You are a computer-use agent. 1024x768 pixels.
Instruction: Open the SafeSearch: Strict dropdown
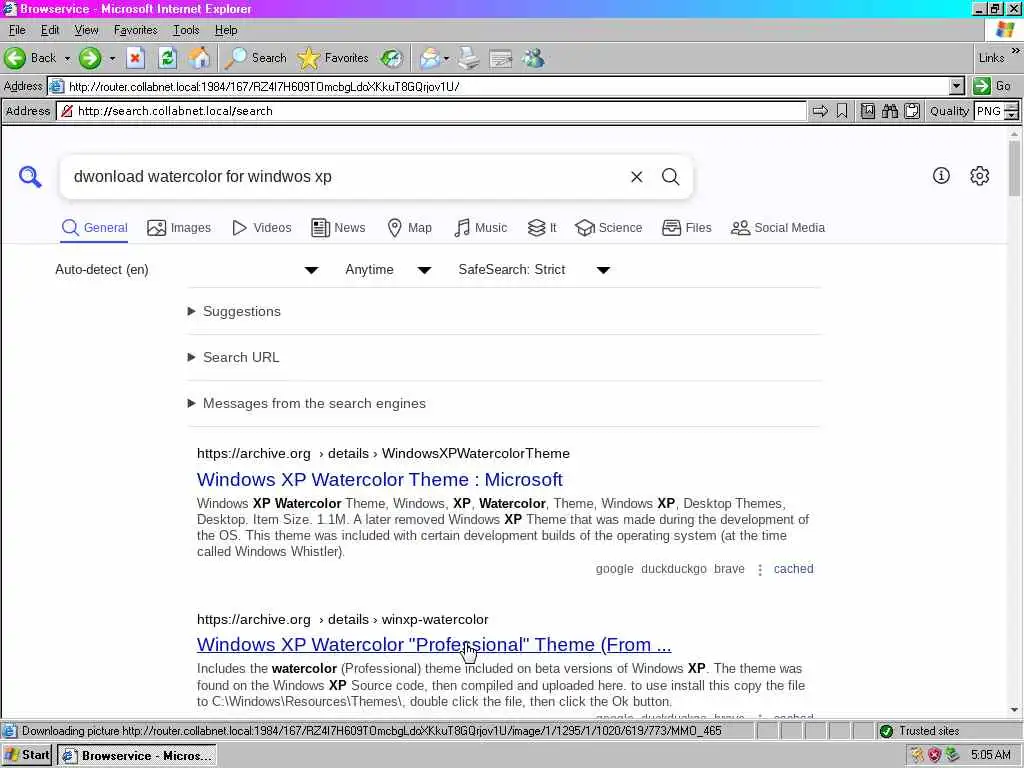click(534, 270)
